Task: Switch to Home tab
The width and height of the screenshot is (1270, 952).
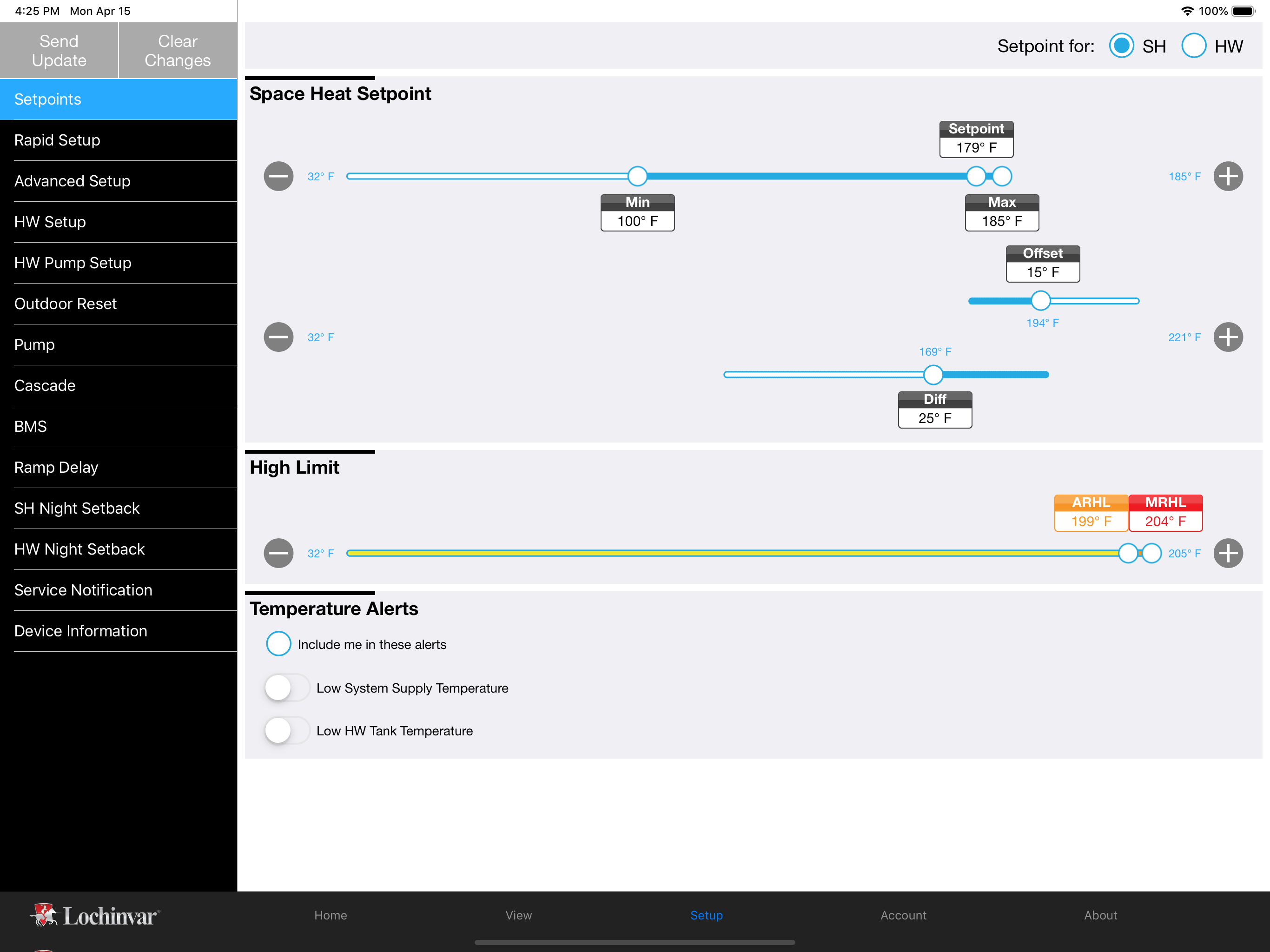Action: pyautogui.click(x=331, y=915)
